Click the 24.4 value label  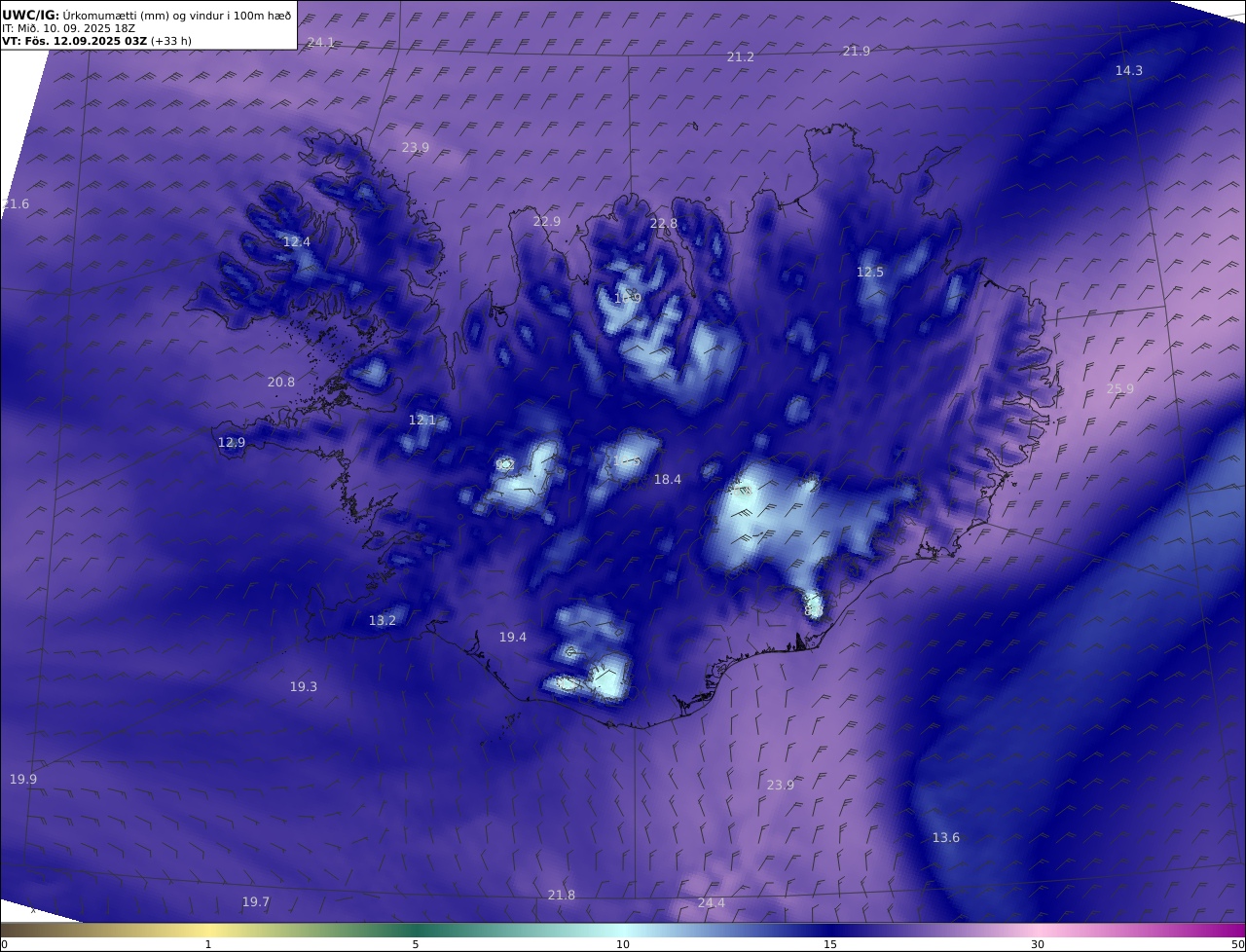coord(712,903)
